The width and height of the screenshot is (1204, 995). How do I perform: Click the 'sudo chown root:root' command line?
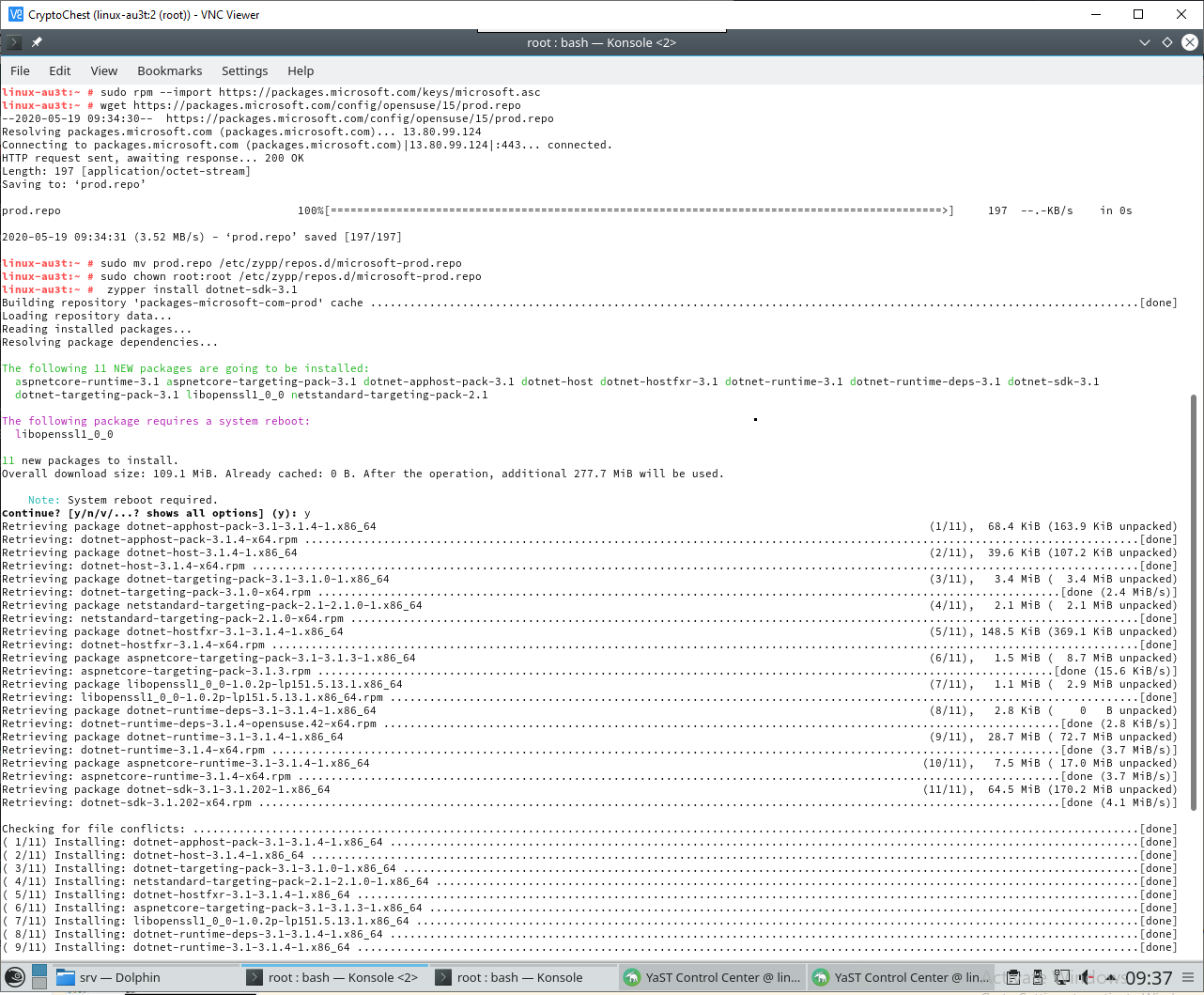coord(241,276)
